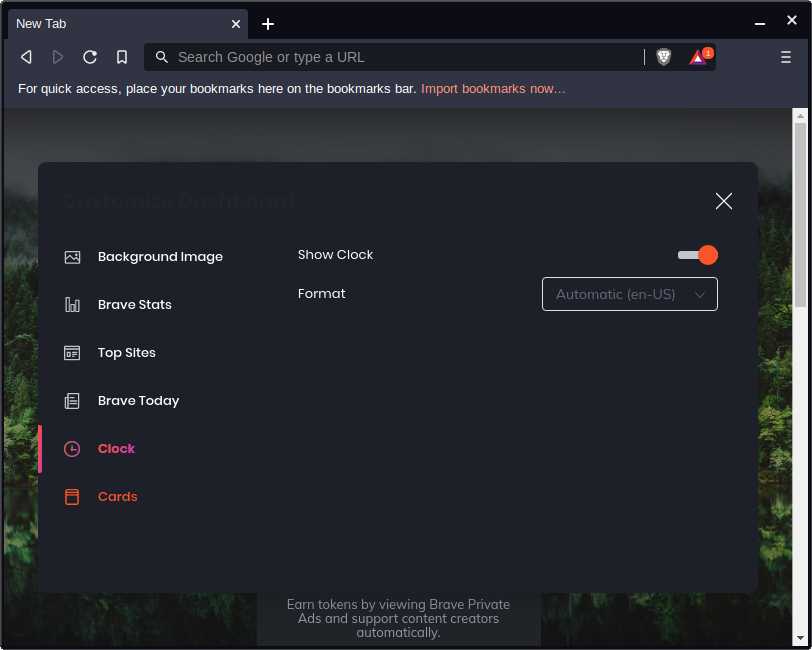812x650 pixels.
Task: Click the Brave Stats bar chart icon
Action: (x=72, y=305)
